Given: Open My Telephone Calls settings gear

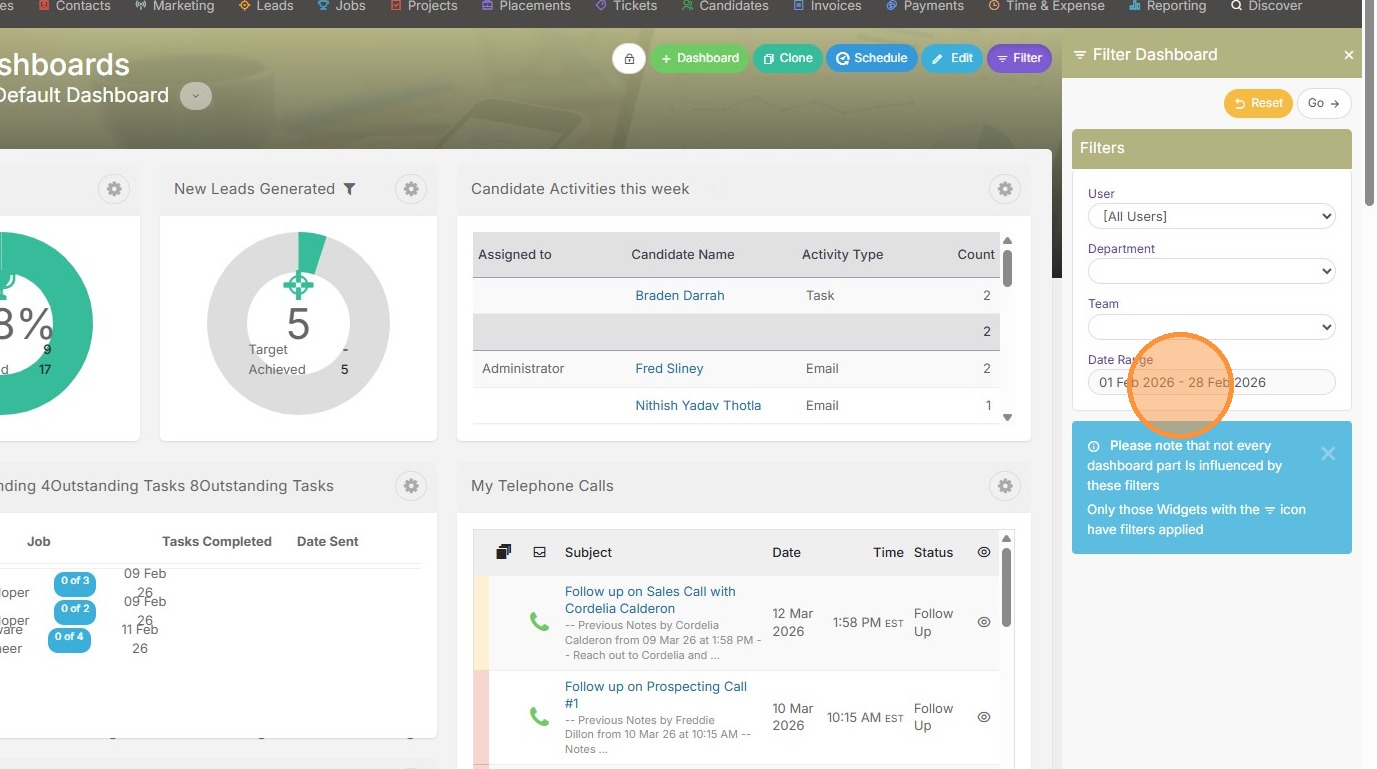Looking at the screenshot, I should (1005, 486).
